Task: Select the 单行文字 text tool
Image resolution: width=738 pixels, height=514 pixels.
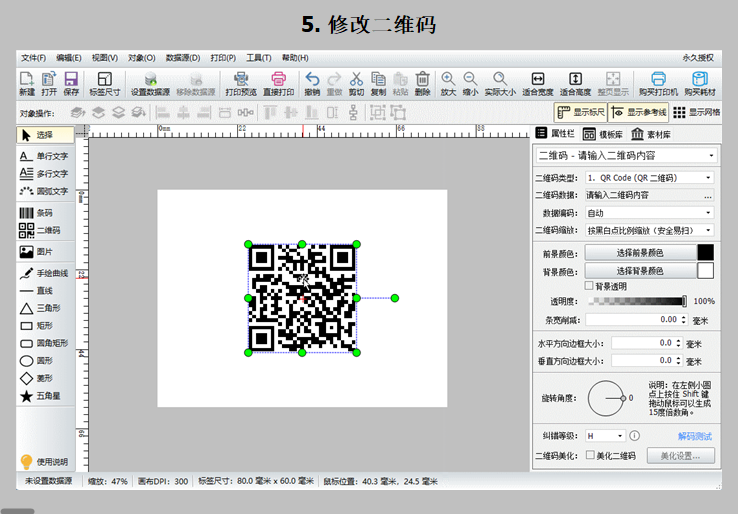Action: click(x=45, y=156)
